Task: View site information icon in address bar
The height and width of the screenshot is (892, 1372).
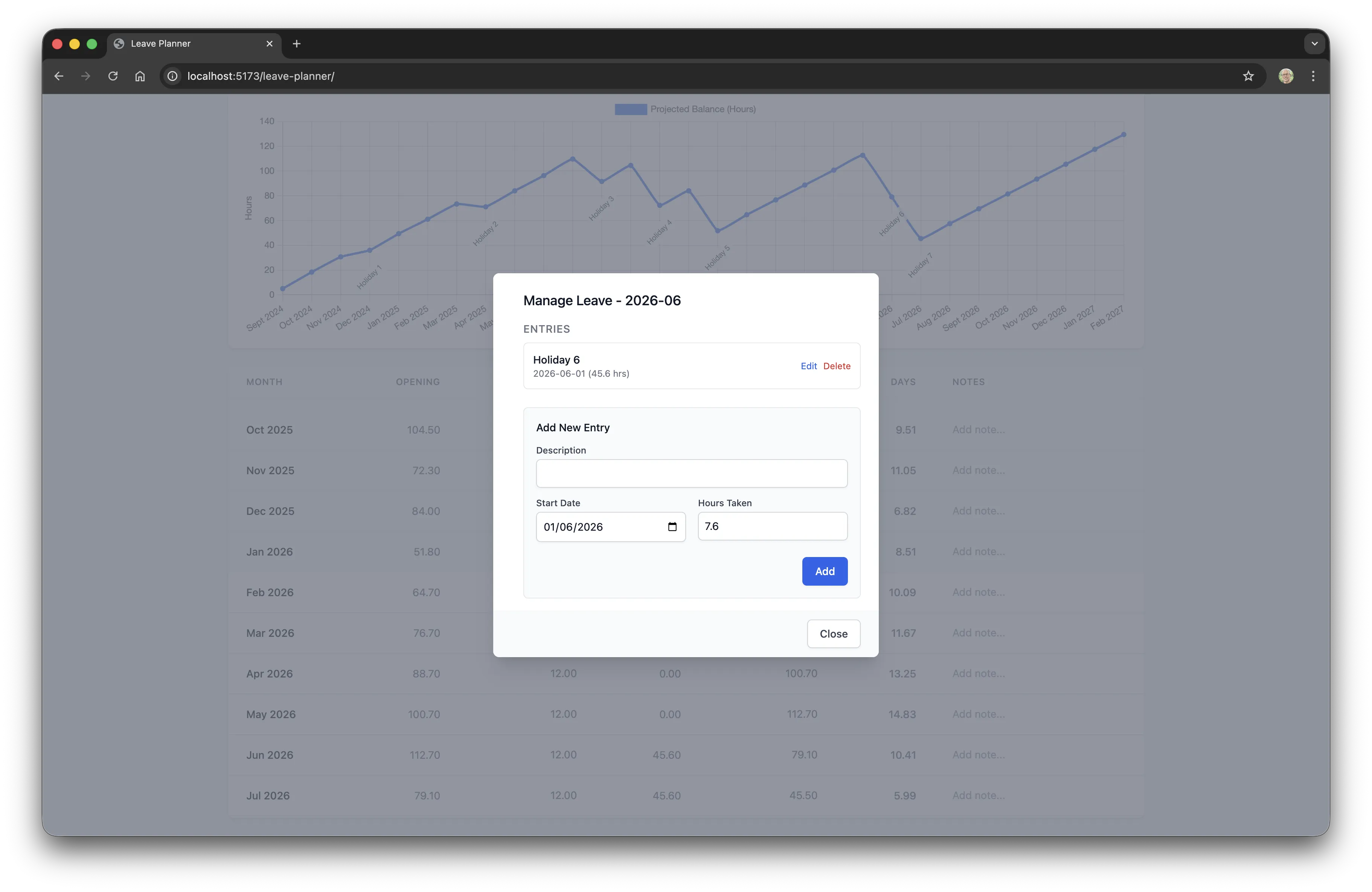Action: click(x=172, y=76)
